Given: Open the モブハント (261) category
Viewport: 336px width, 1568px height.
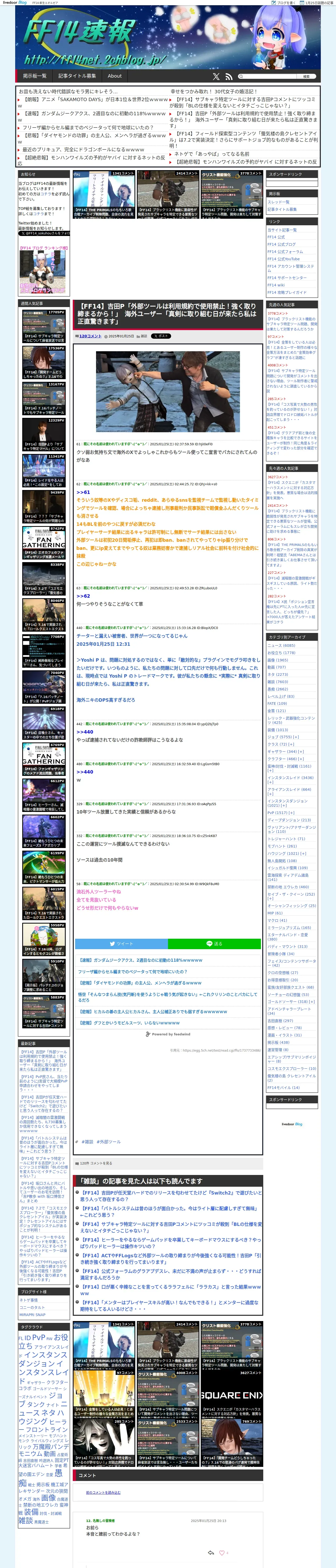Looking at the screenshot, I should [x=282, y=846].
